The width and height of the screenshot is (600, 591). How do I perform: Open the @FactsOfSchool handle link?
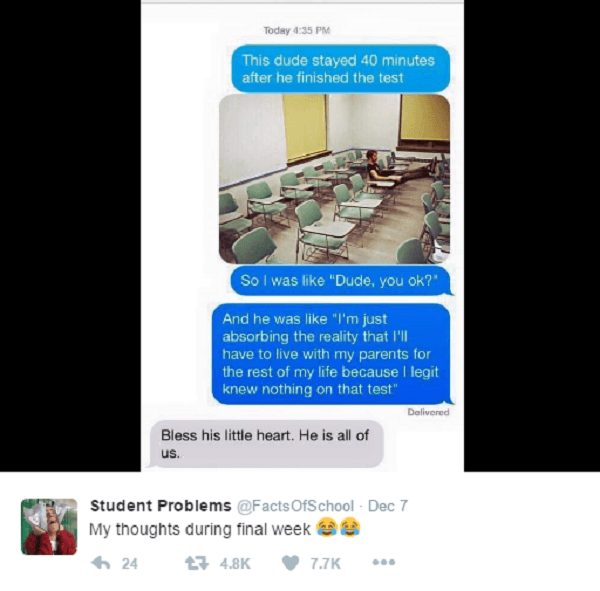(295, 506)
